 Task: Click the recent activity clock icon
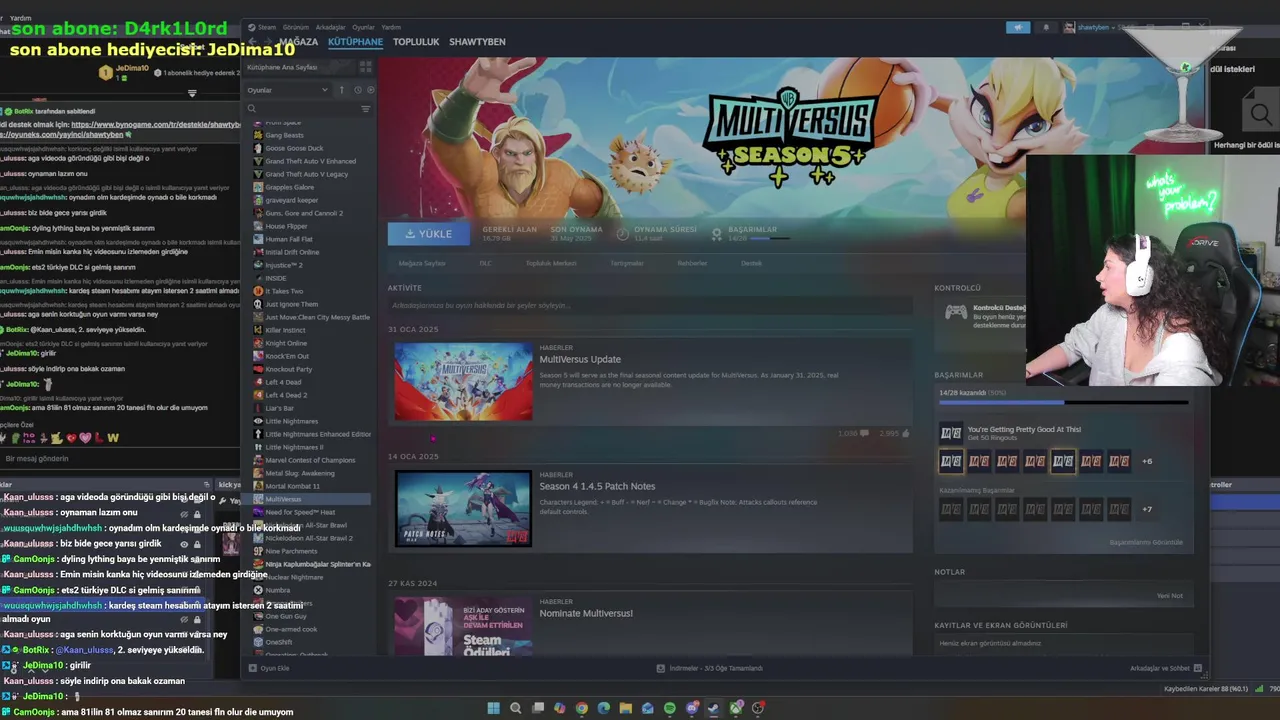357,90
